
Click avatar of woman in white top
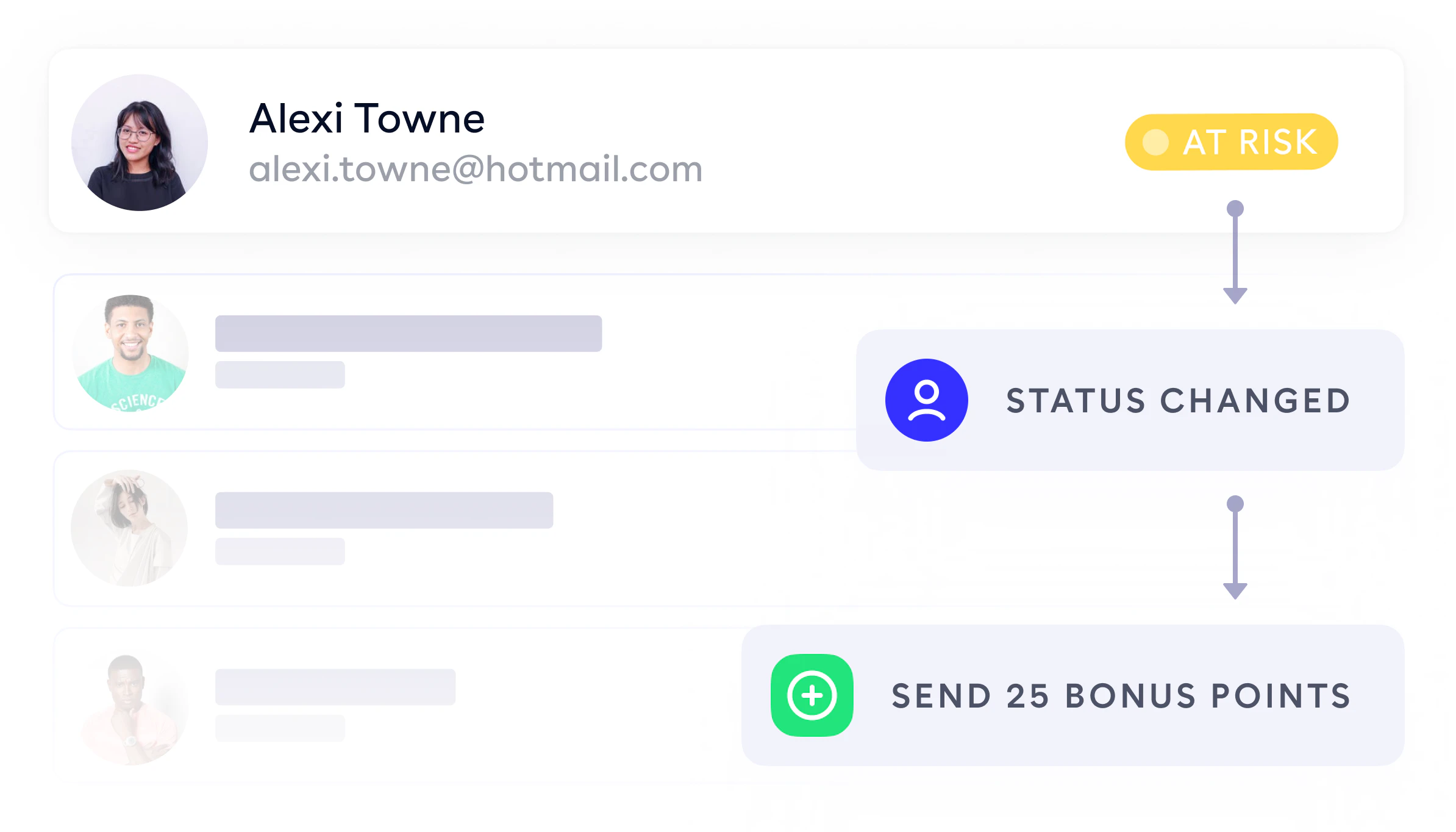tap(130, 528)
